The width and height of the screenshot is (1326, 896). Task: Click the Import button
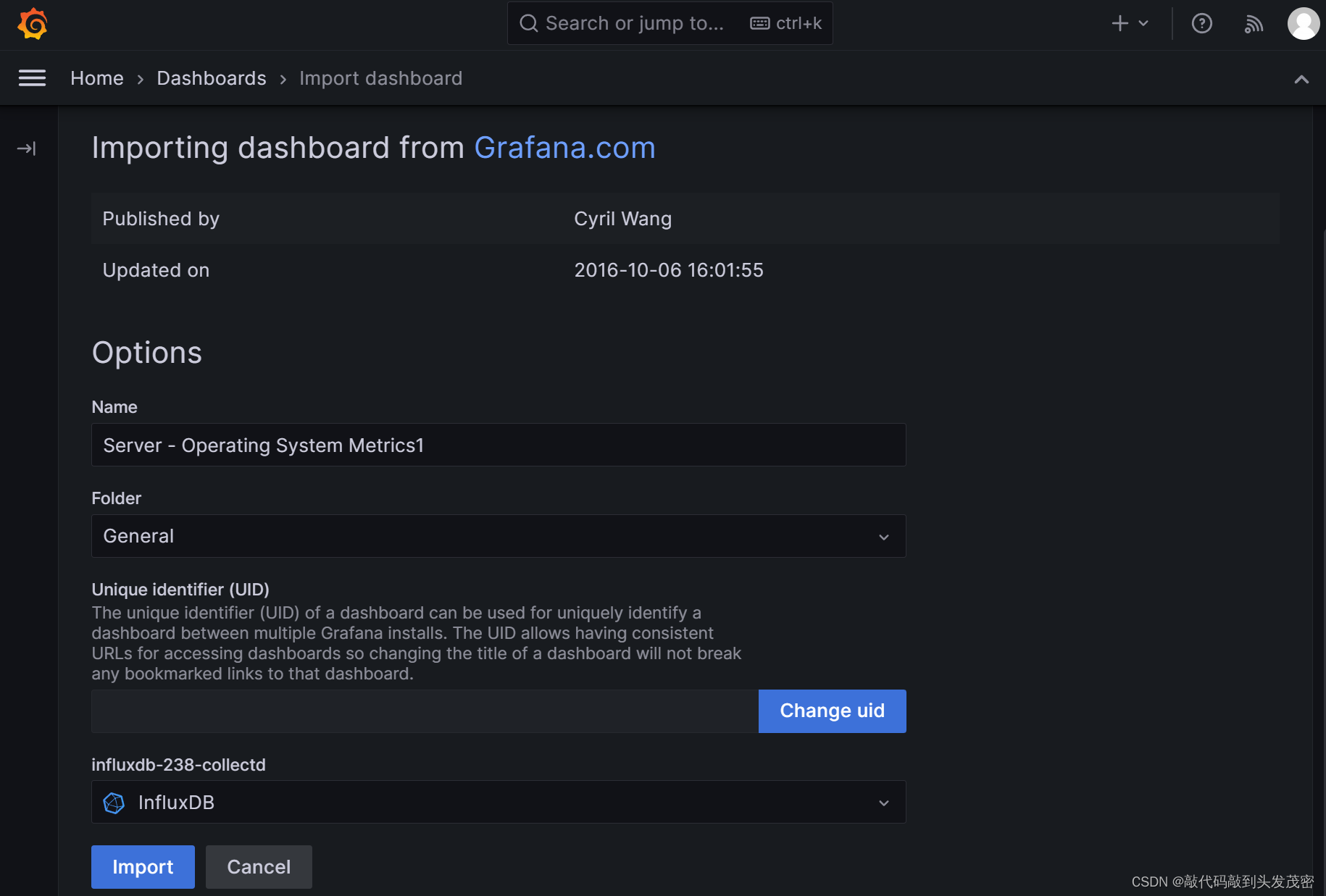(x=143, y=867)
